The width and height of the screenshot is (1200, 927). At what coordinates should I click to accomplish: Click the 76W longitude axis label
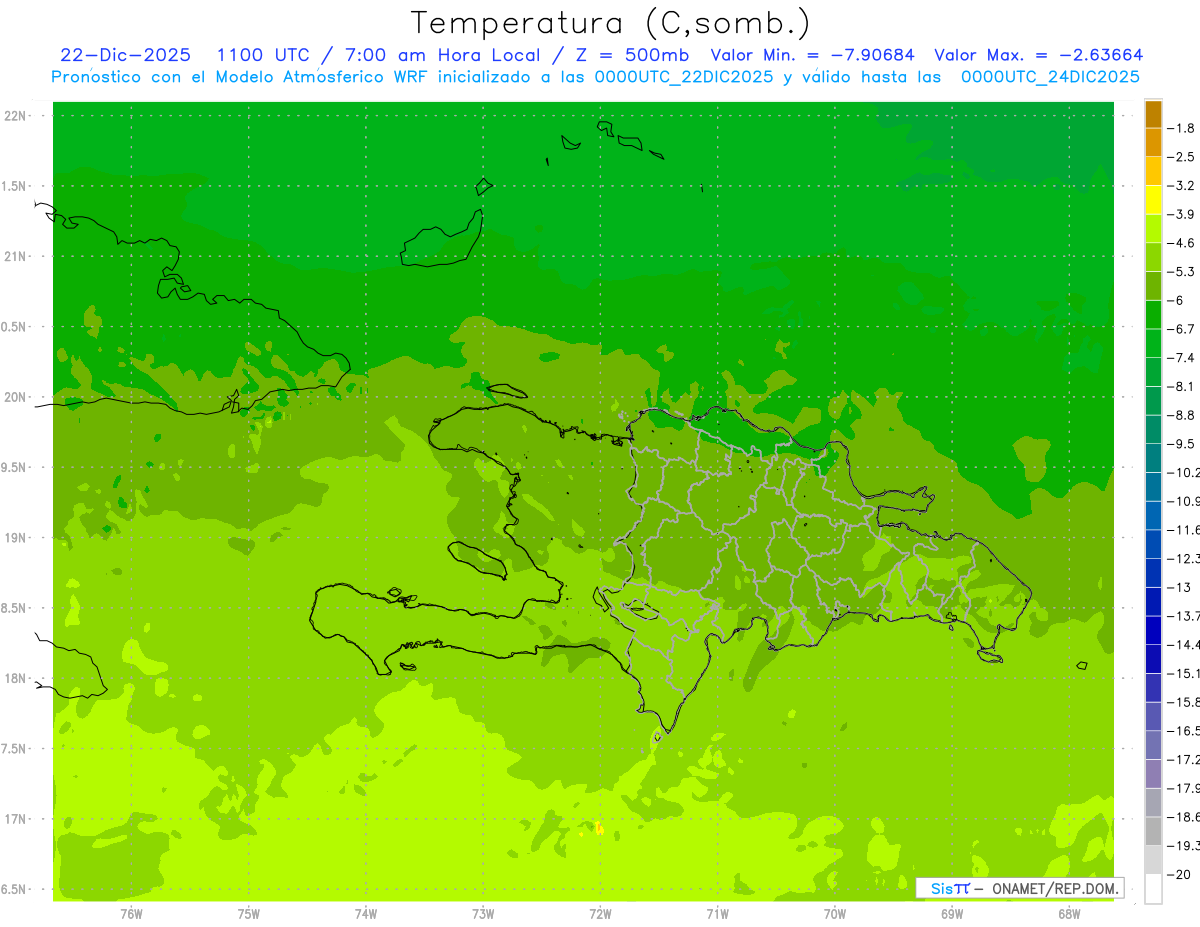(x=131, y=913)
